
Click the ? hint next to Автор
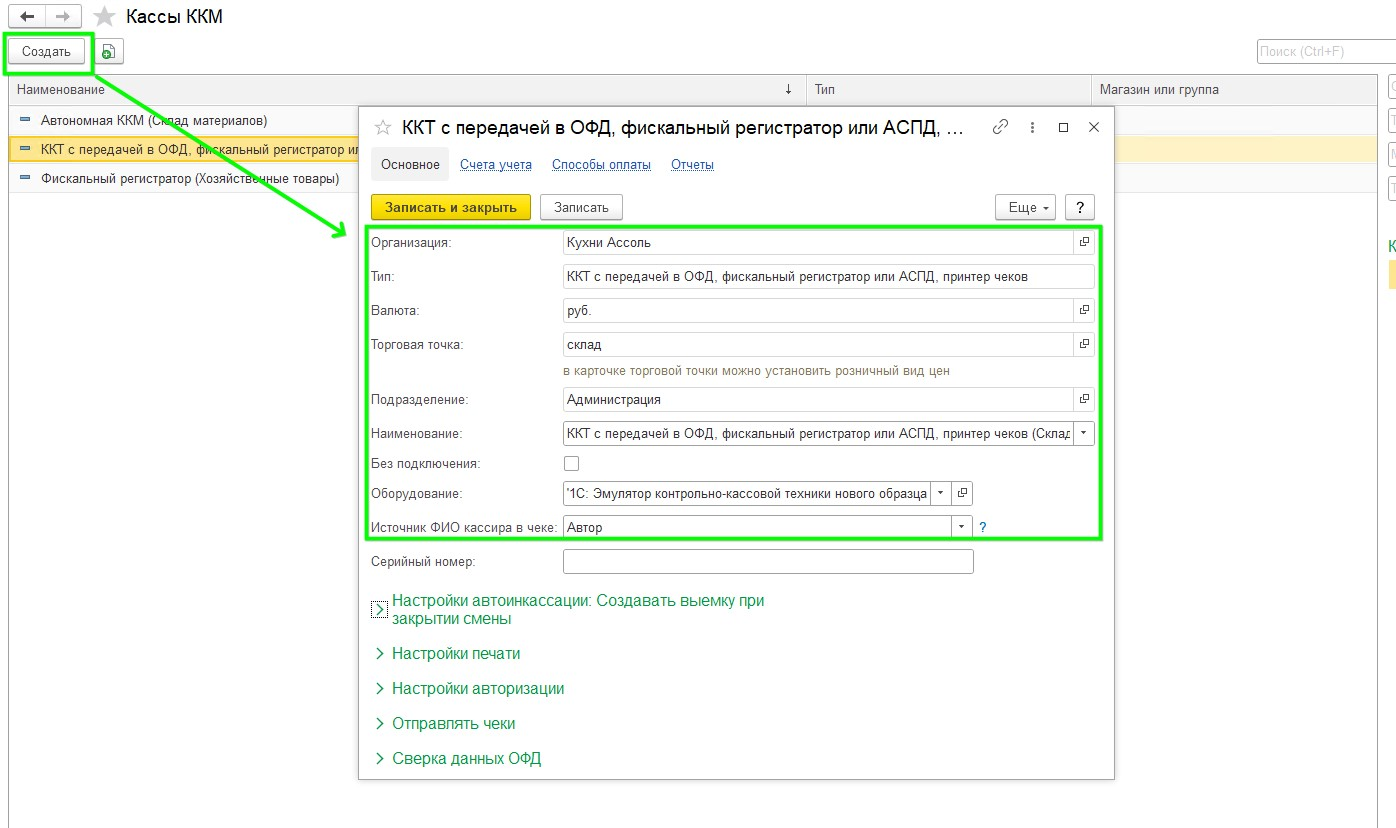coord(983,527)
